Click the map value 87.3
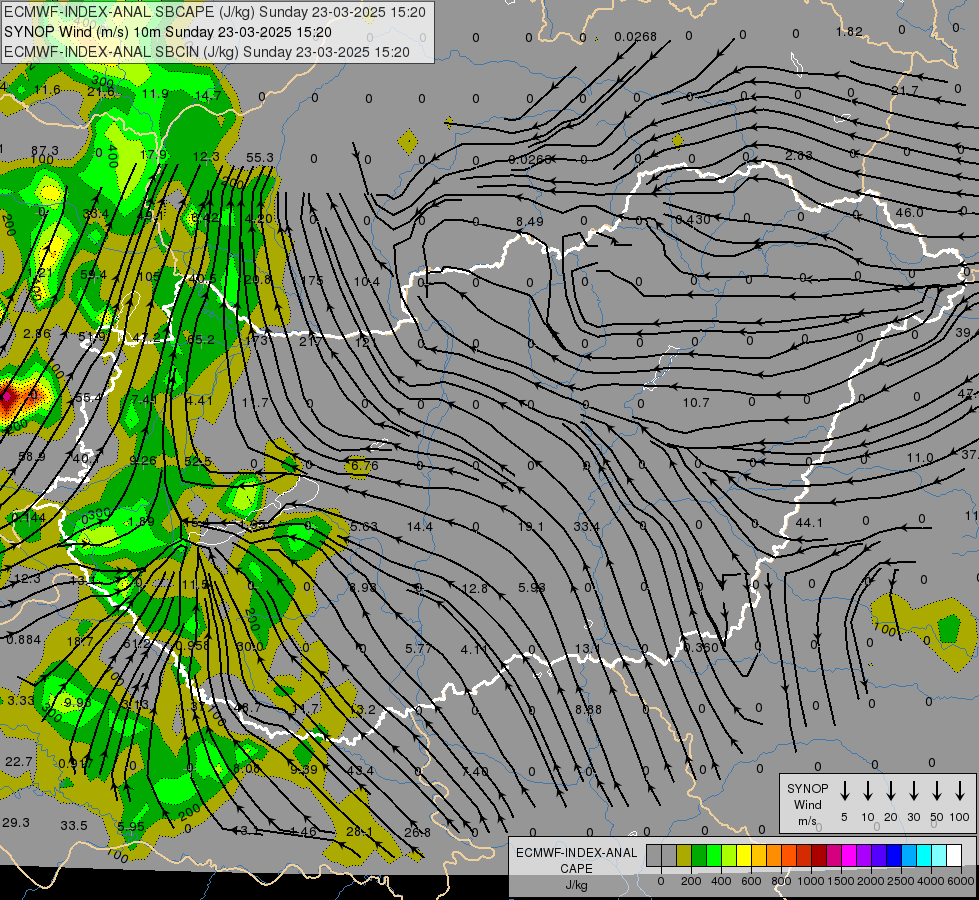 (x=44, y=151)
